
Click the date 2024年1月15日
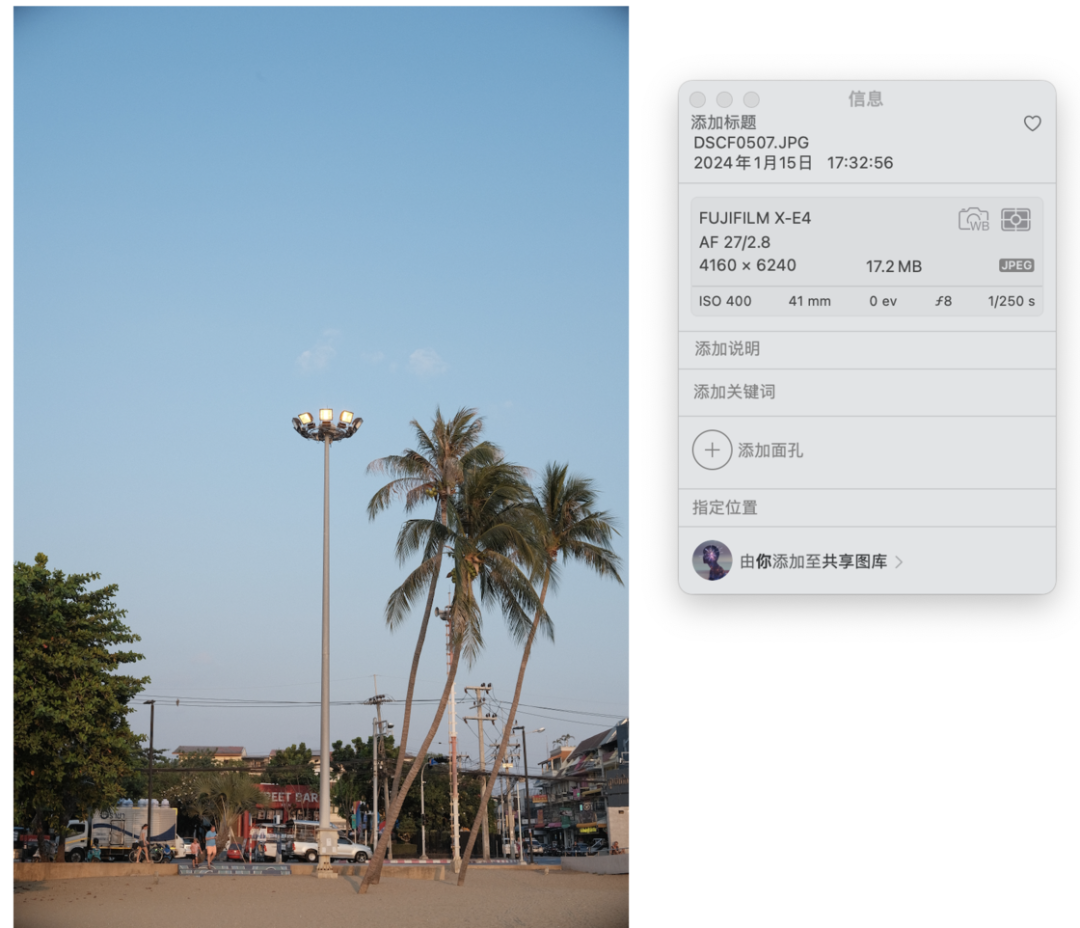(x=752, y=163)
